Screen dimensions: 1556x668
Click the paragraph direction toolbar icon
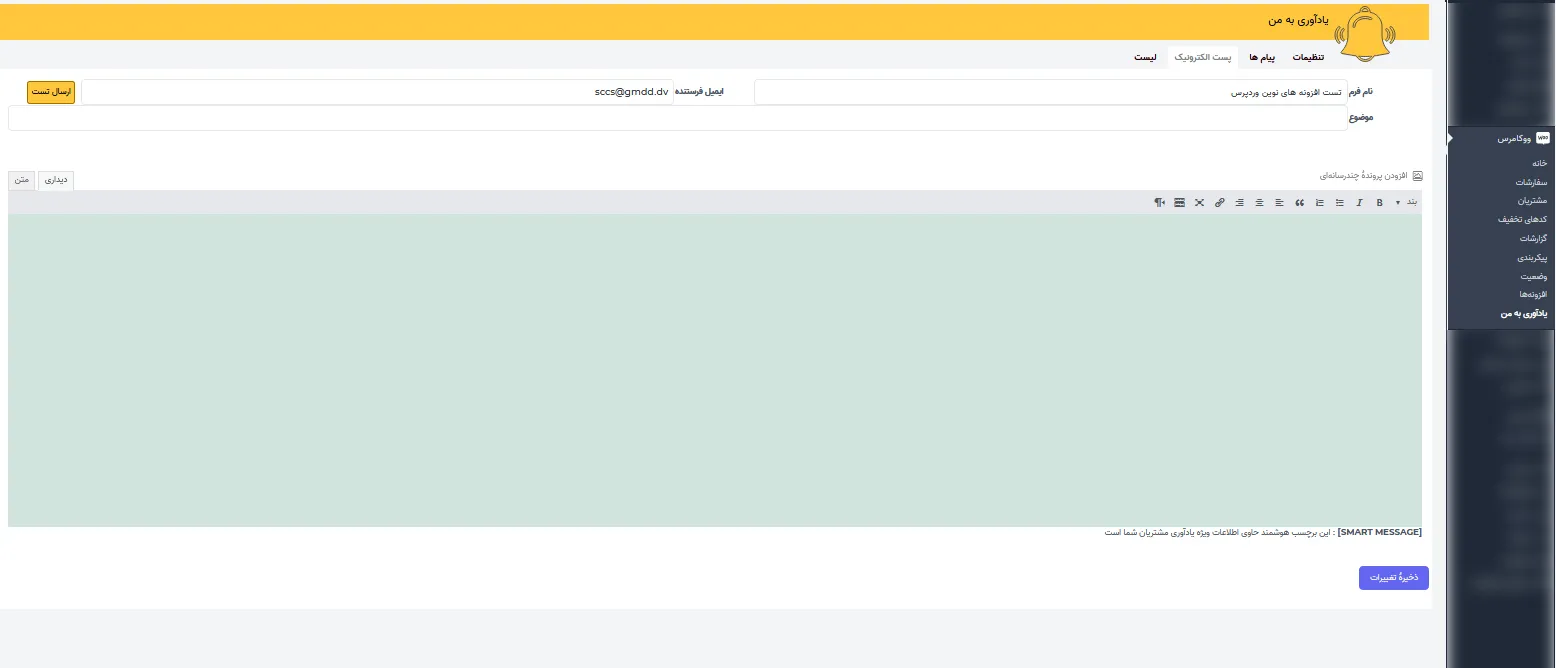pyautogui.click(x=1159, y=203)
